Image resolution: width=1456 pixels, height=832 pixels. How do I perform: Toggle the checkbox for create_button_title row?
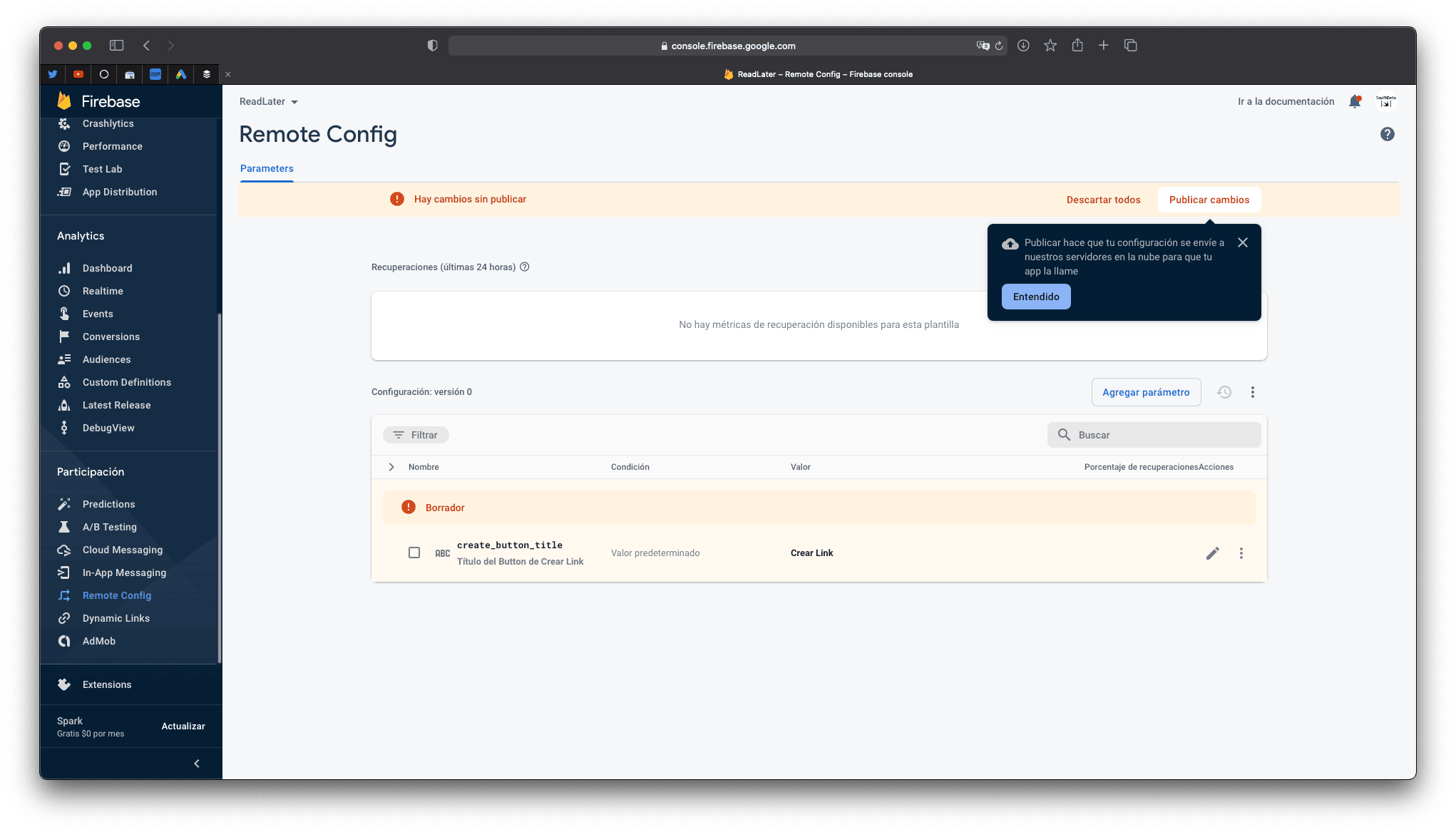point(414,553)
